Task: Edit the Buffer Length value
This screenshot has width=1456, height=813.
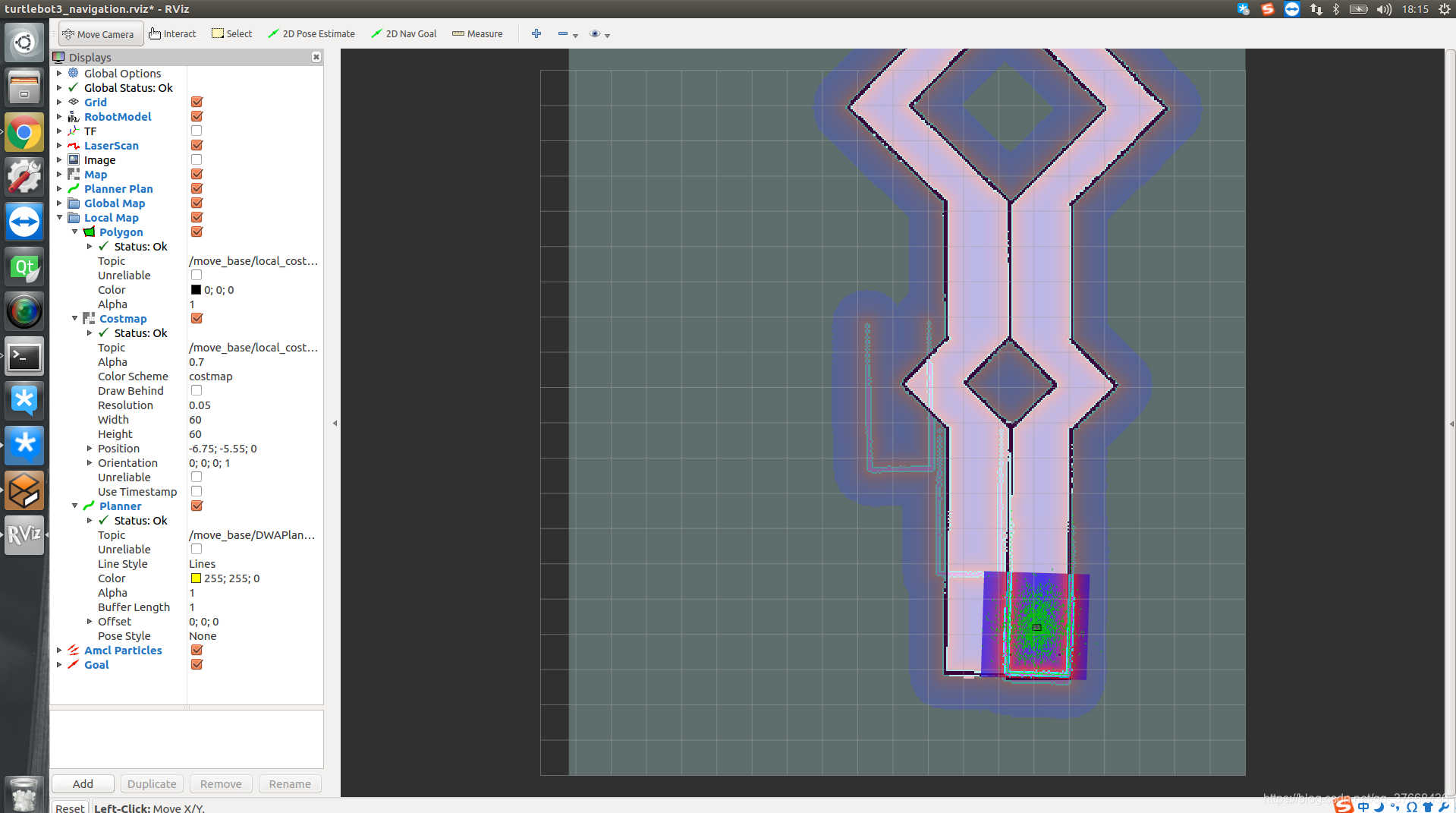Action: coord(255,607)
